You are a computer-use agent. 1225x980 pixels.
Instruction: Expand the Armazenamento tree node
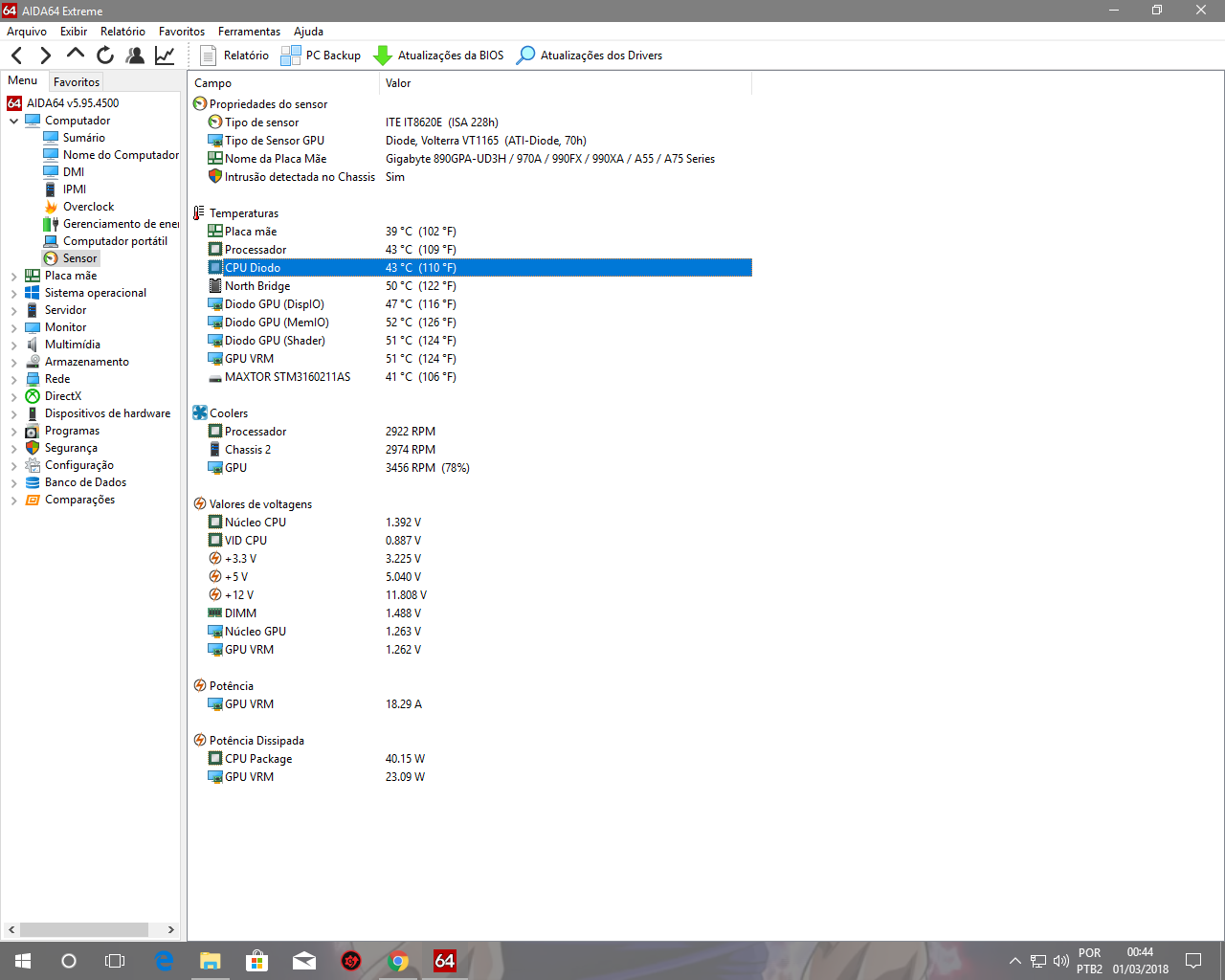(x=13, y=362)
